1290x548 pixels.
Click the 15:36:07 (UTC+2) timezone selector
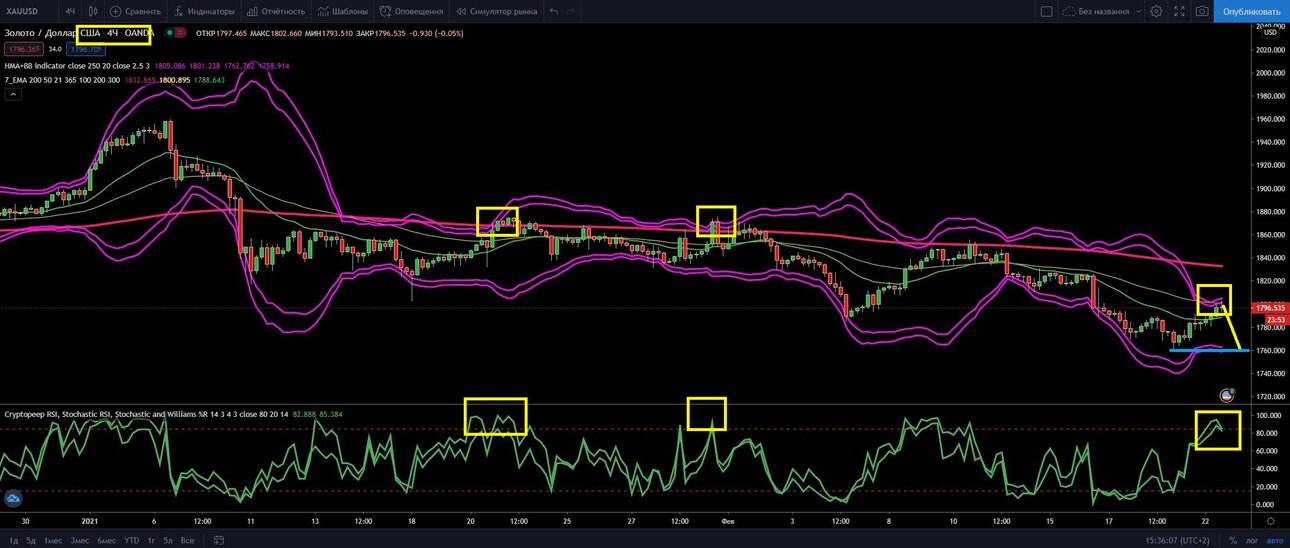click(1175, 541)
